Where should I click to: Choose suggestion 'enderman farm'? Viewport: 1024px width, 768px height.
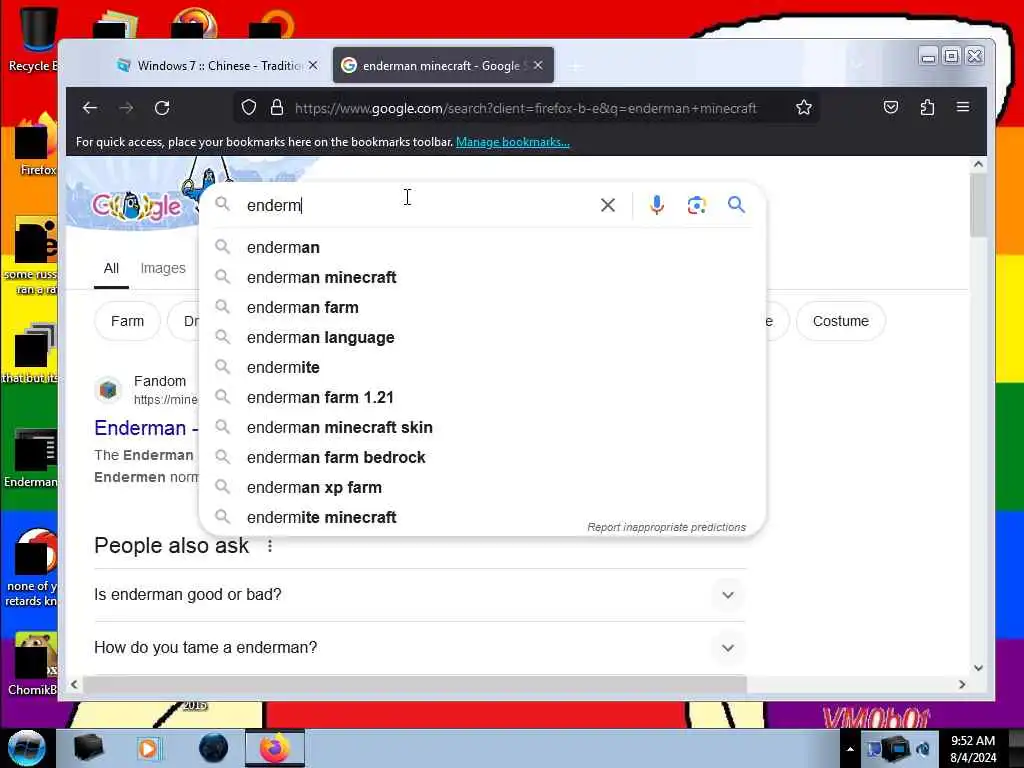tap(482, 308)
